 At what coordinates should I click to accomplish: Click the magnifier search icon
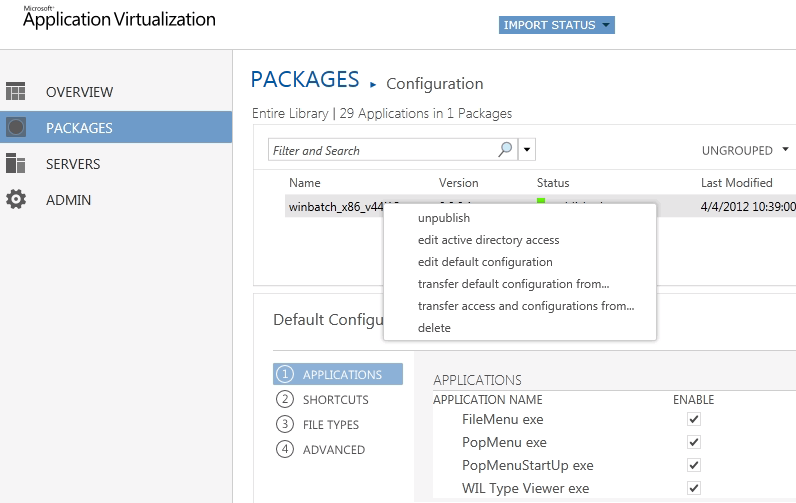point(505,150)
